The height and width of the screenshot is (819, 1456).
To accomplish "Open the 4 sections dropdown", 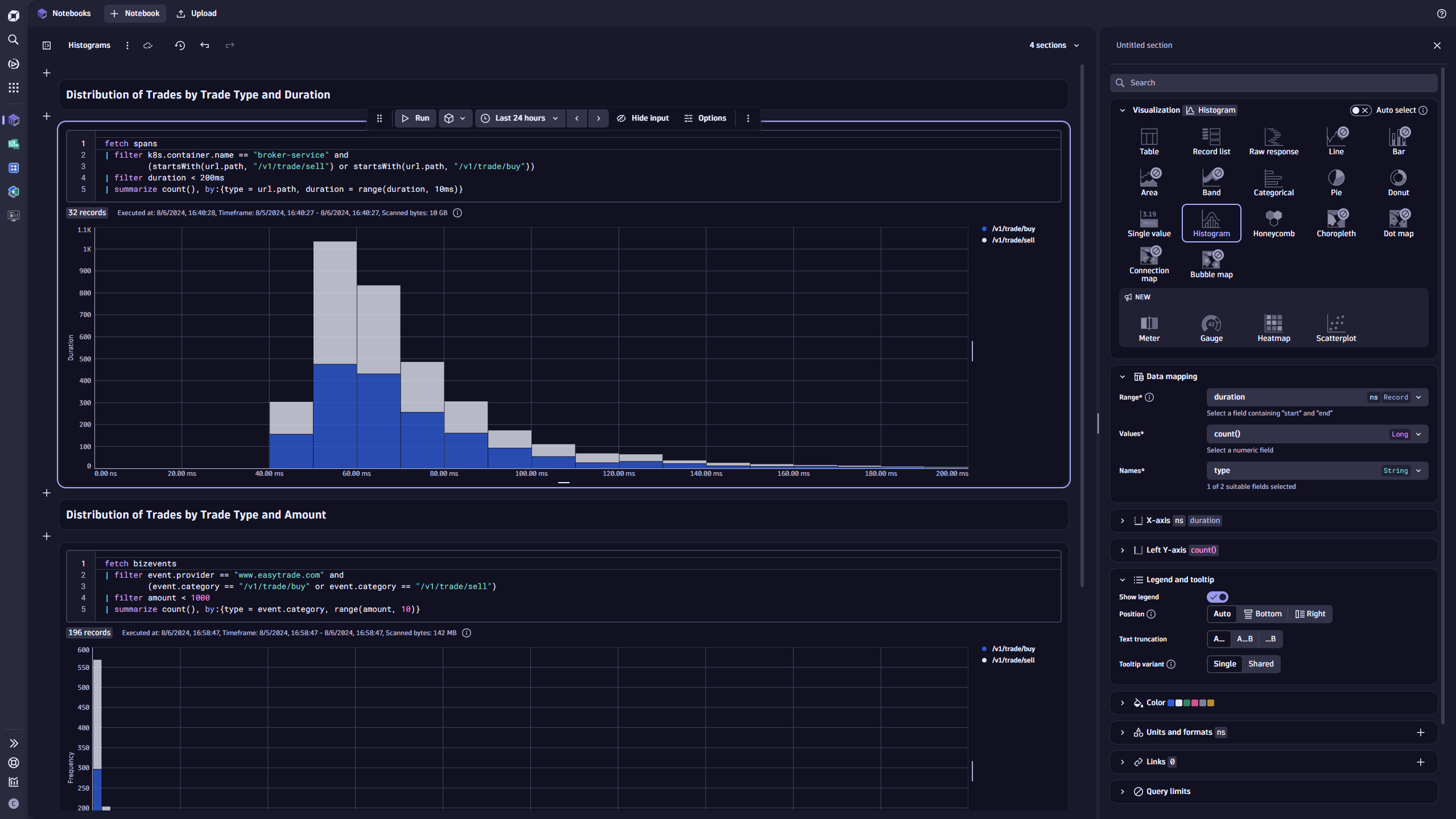I will coord(1054,46).
